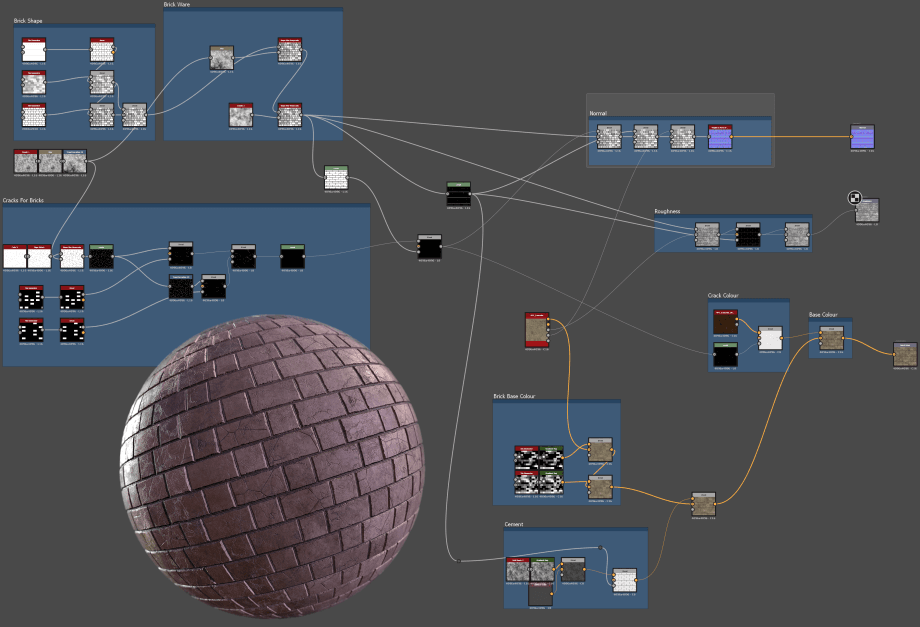Select the dark brown node in Crack Colour frame
920x627 pixels.
point(726,322)
